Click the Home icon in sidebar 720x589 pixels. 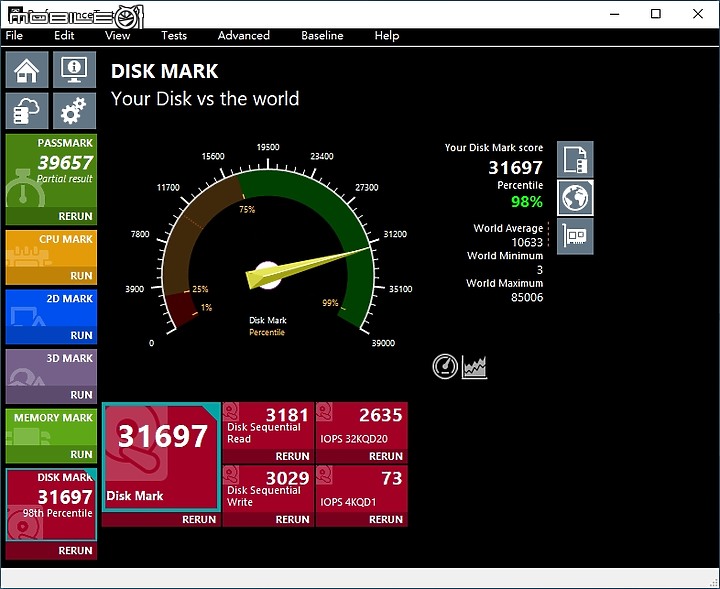coord(27,70)
